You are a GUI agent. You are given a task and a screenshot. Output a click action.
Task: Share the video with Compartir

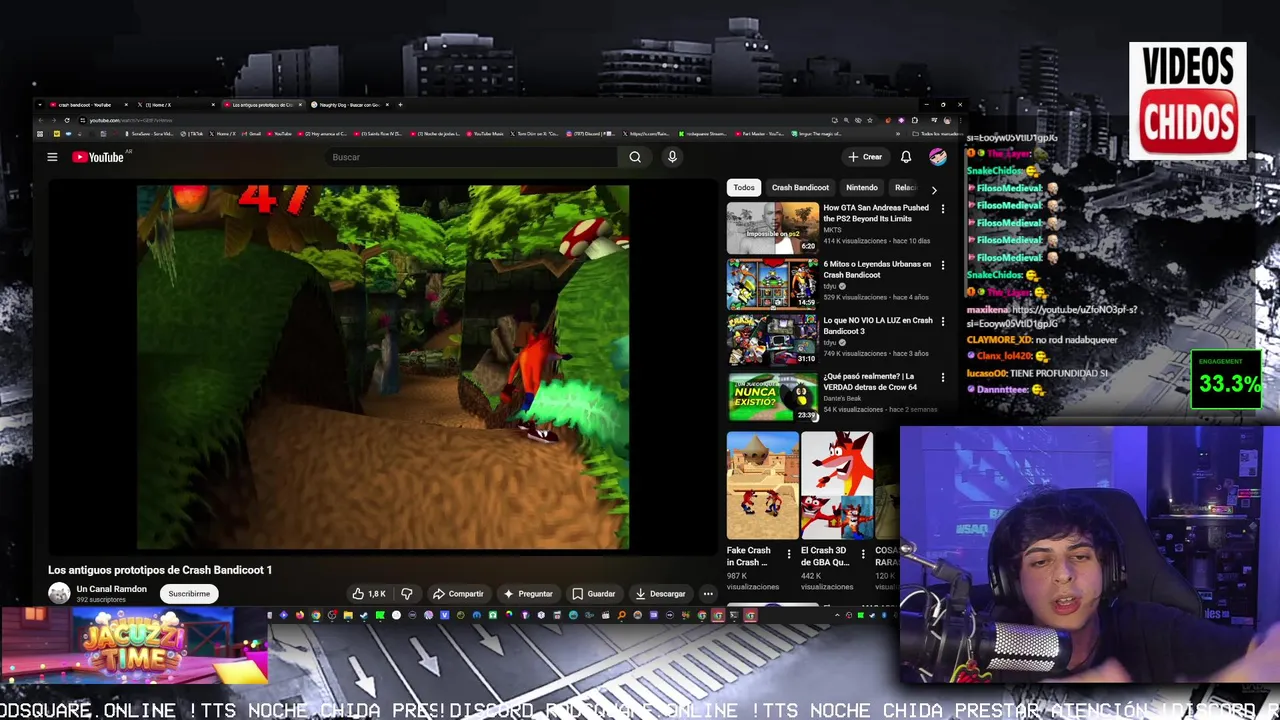point(458,594)
